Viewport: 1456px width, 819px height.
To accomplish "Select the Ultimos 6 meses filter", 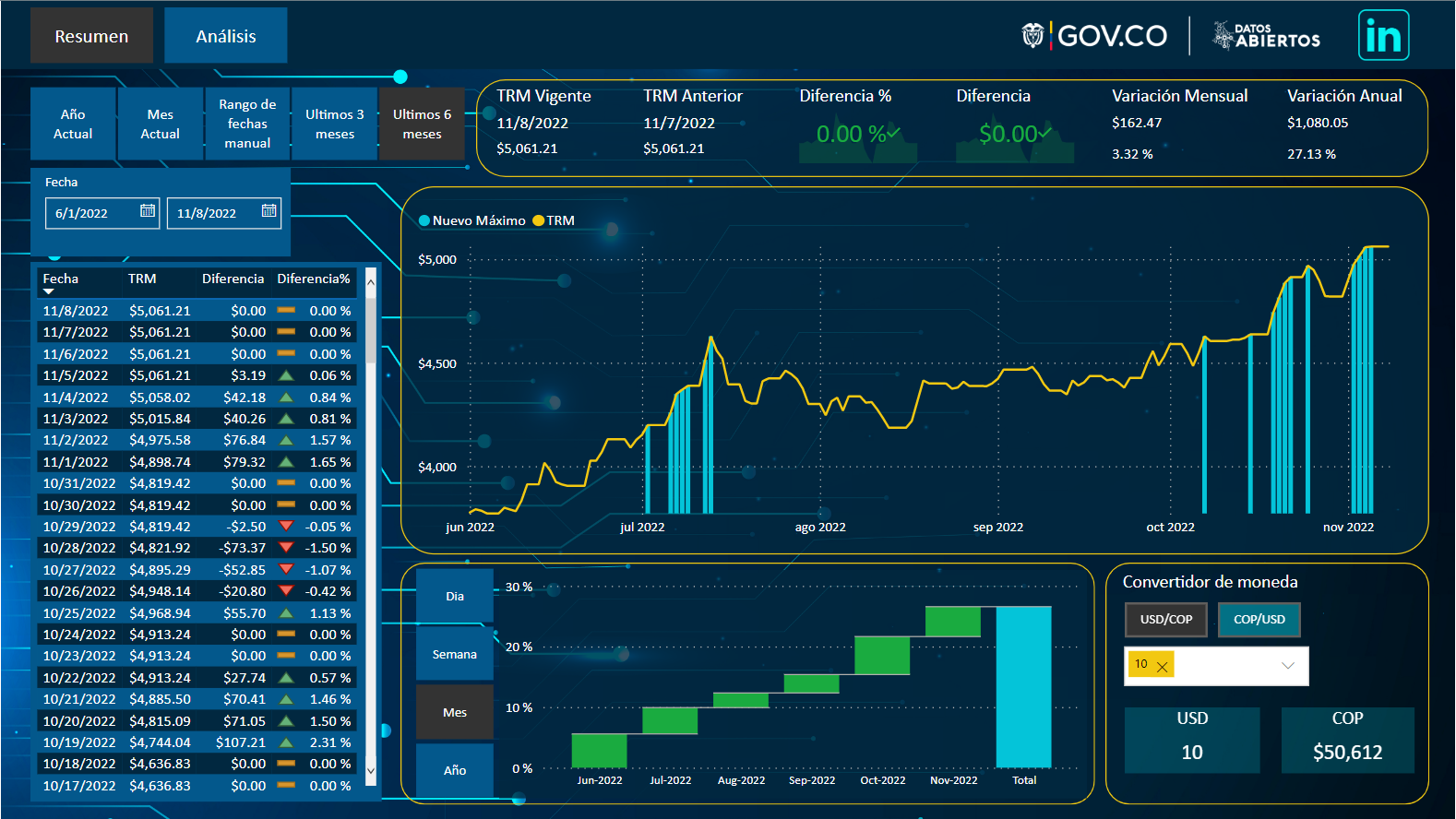I will (x=422, y=124).
